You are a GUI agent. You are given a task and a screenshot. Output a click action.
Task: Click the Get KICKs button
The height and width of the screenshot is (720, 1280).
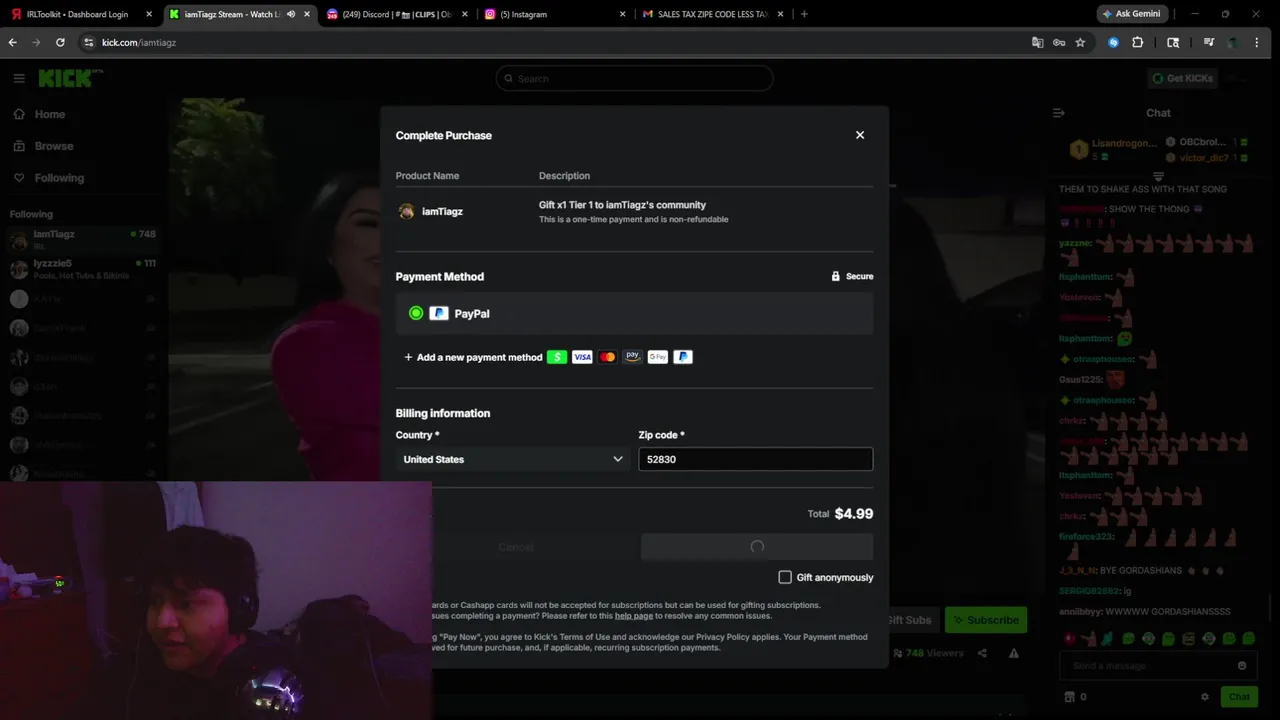(x=1182, y=78)
